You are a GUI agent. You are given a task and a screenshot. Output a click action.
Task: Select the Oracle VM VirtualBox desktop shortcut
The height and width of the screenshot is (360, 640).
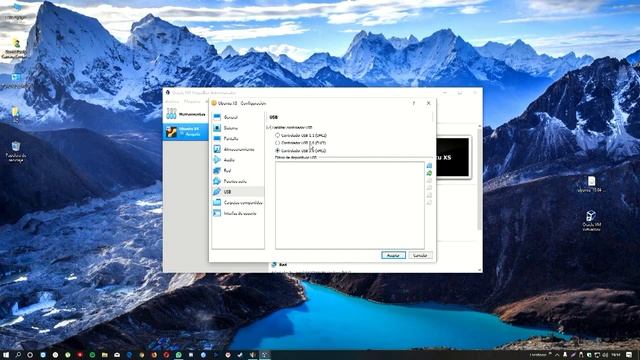[591, 220]
